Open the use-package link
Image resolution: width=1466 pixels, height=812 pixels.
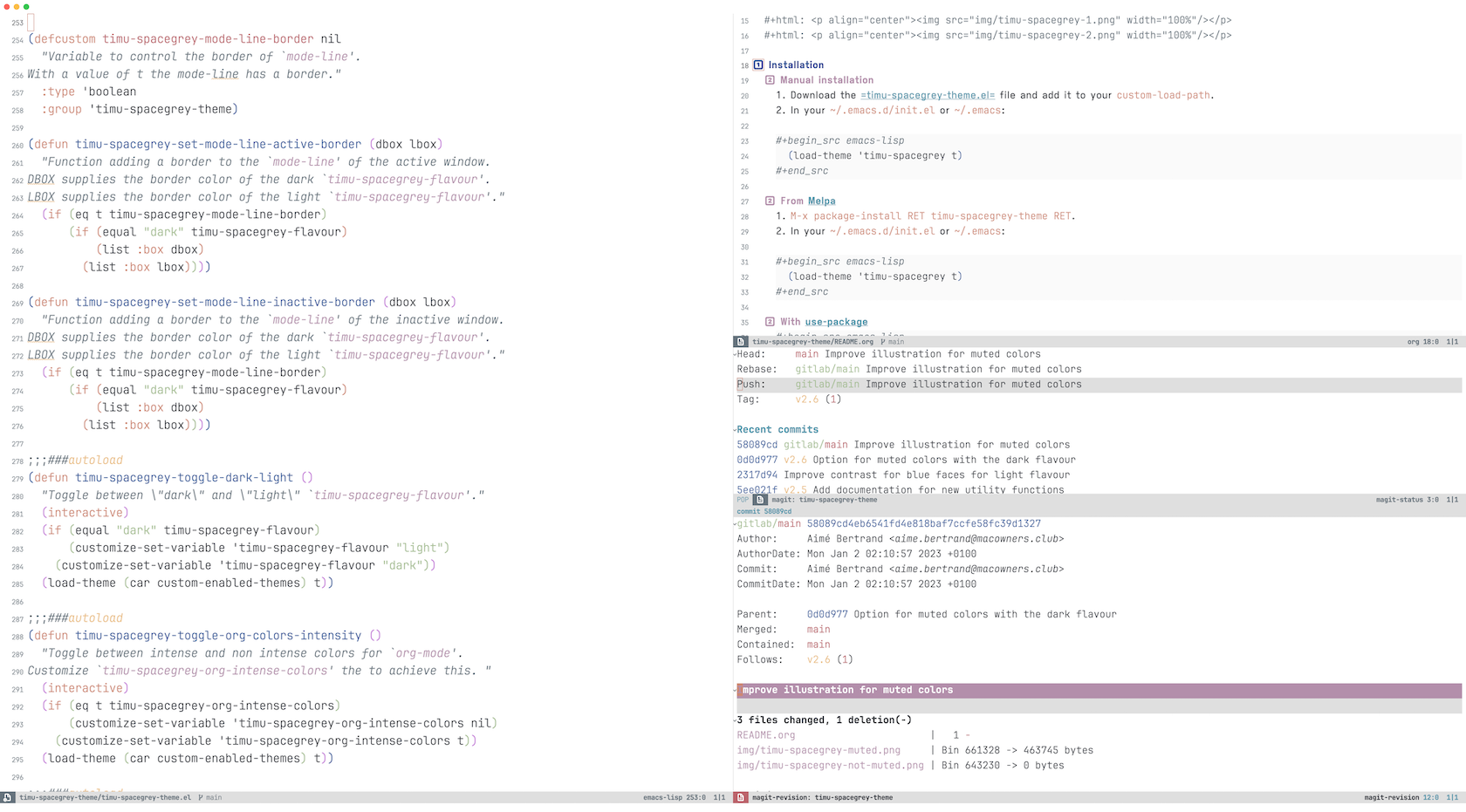(x=836, y=322)
